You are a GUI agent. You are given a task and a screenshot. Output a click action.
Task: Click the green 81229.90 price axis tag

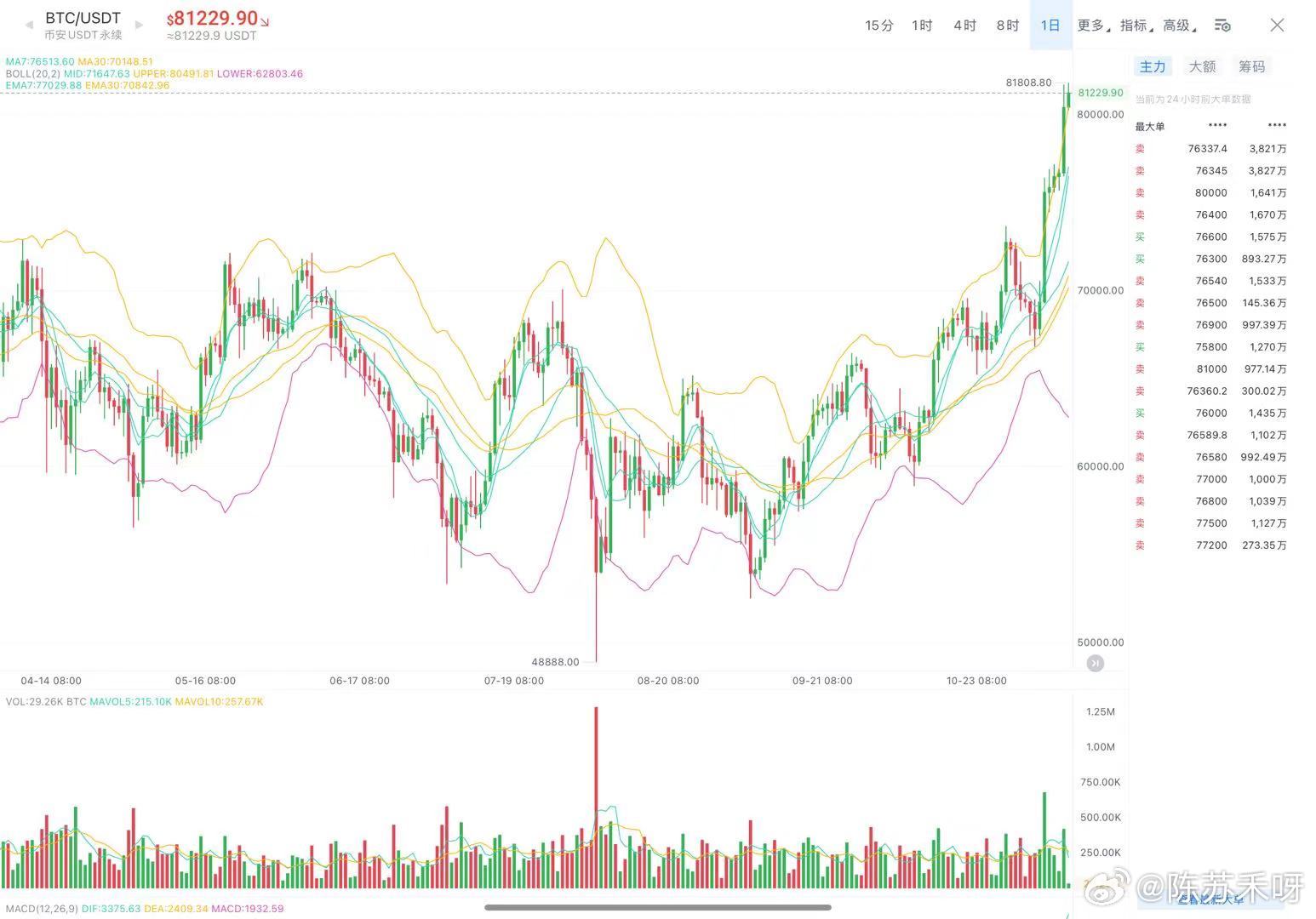click(1100, 93)
